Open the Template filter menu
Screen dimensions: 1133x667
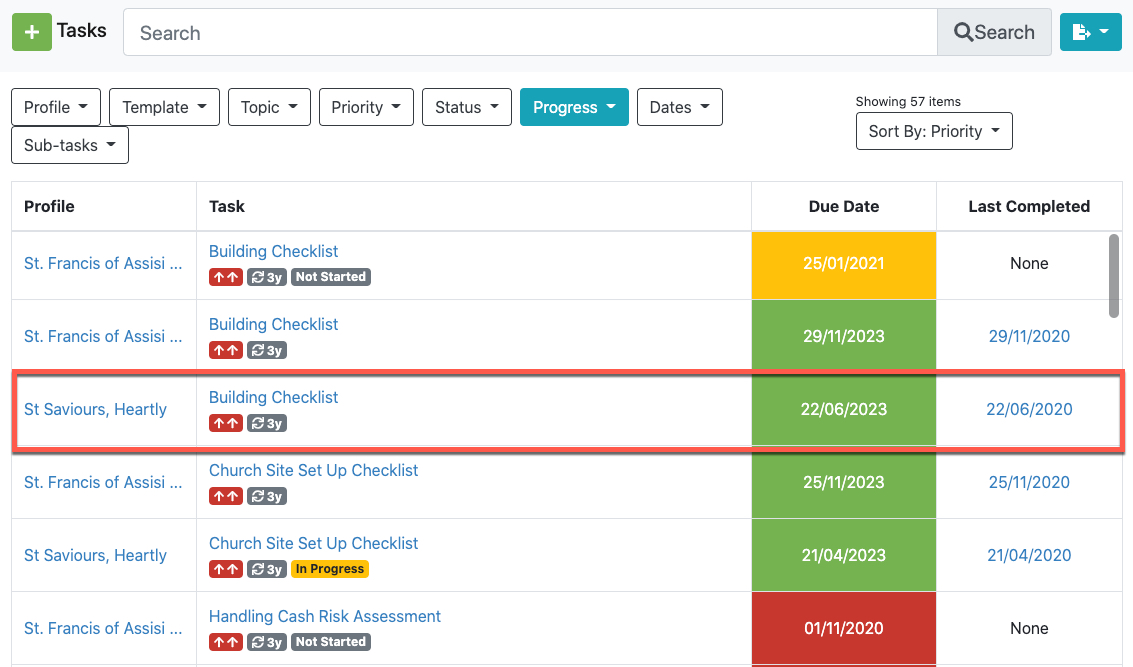coord(164,107)
